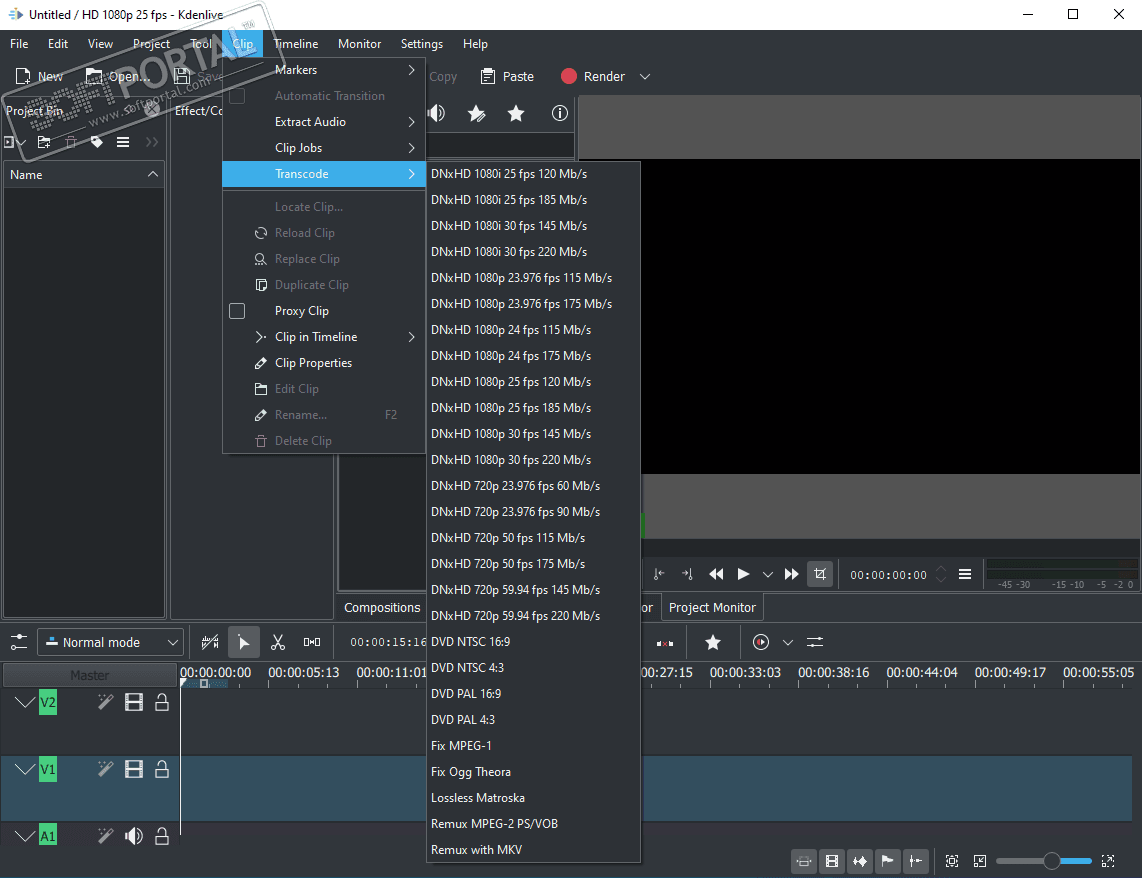Collapse track A1 chevron
This screenshot has width=1142, height=878.
25,837
